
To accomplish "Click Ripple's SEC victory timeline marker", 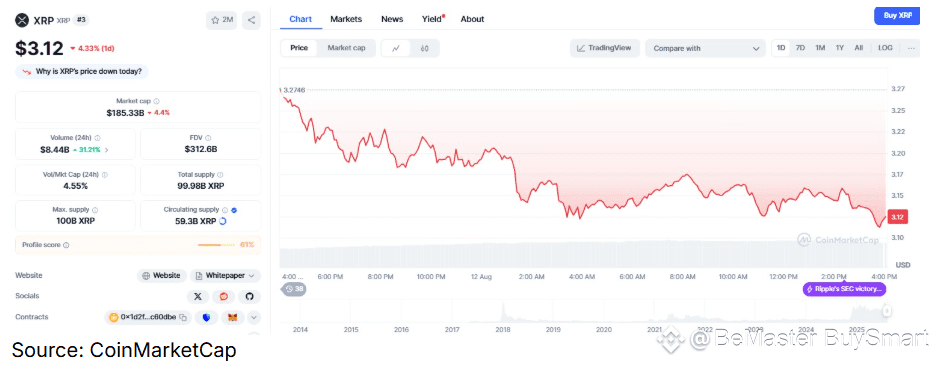I will coord(844,290).
